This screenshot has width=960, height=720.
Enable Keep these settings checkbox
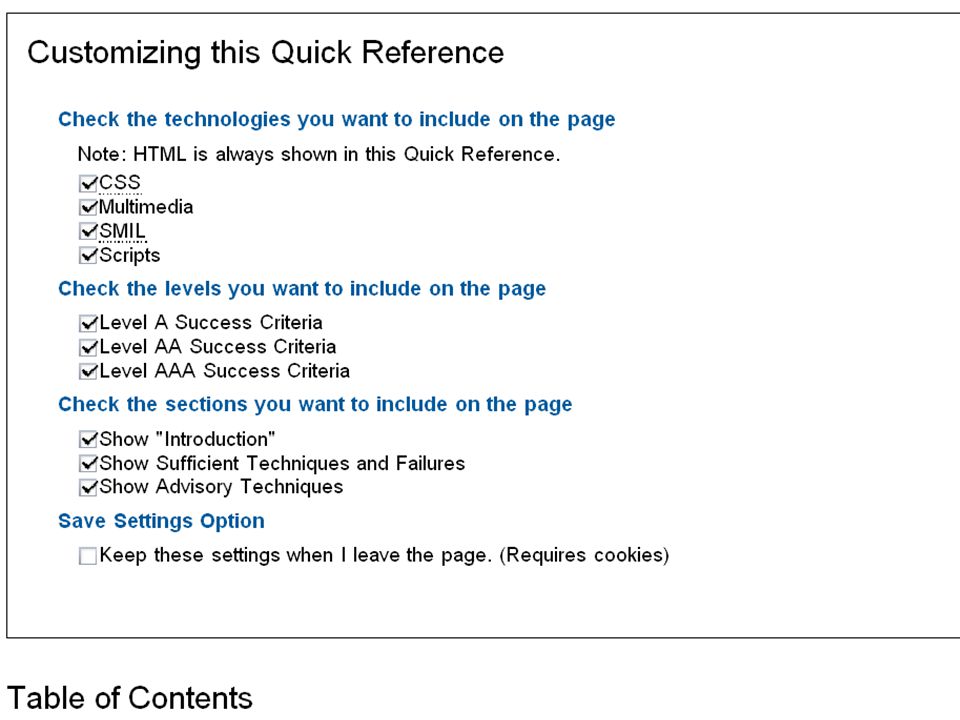pos(88,556)
